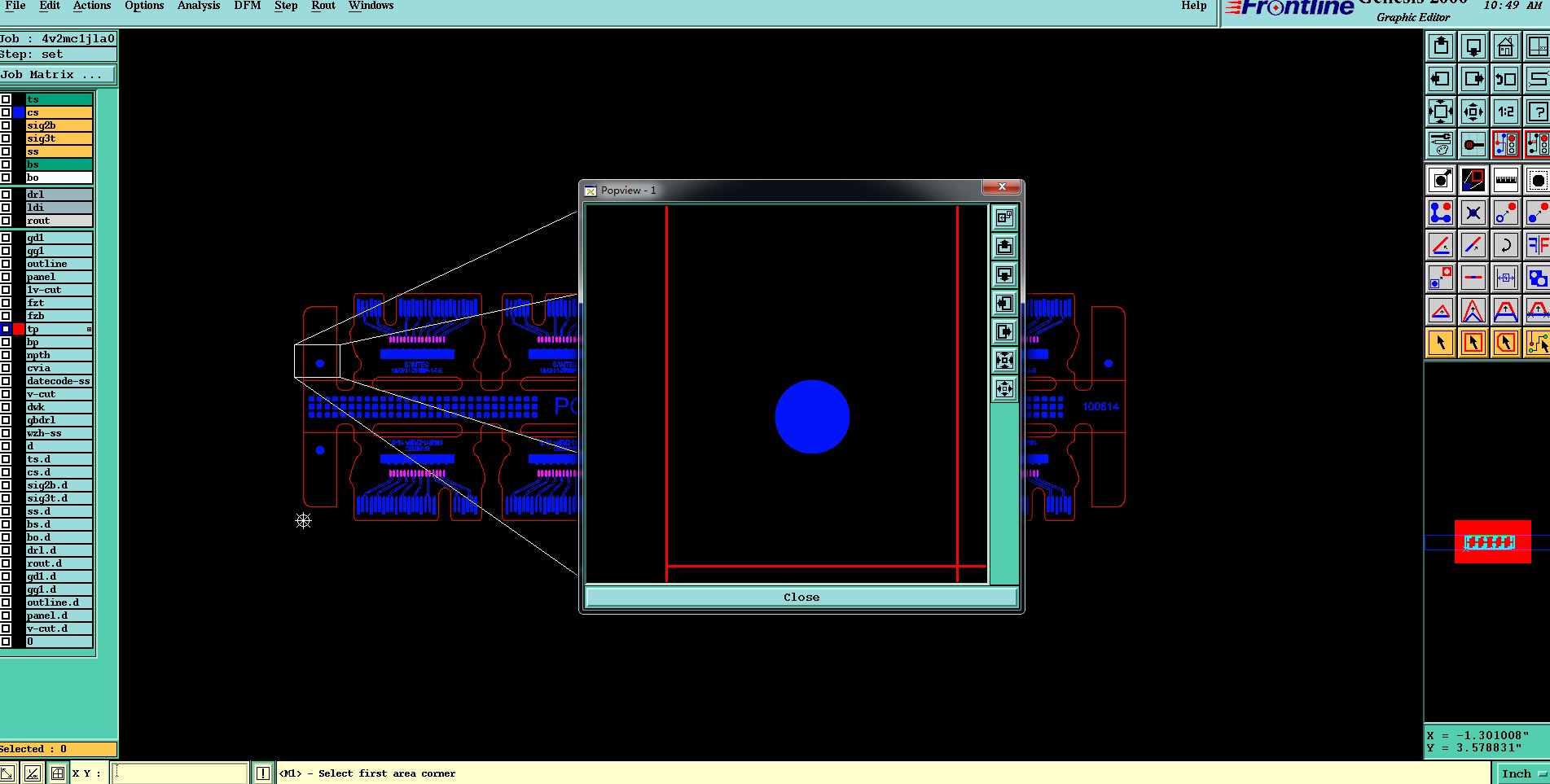Screen dimensions: 1550x784
Task: Select the layer named npth
Action: click(59, 355)
